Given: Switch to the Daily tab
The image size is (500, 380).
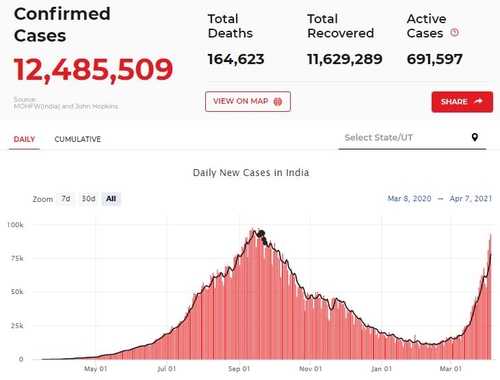Looking at the screenshot, I should [24, 139].
